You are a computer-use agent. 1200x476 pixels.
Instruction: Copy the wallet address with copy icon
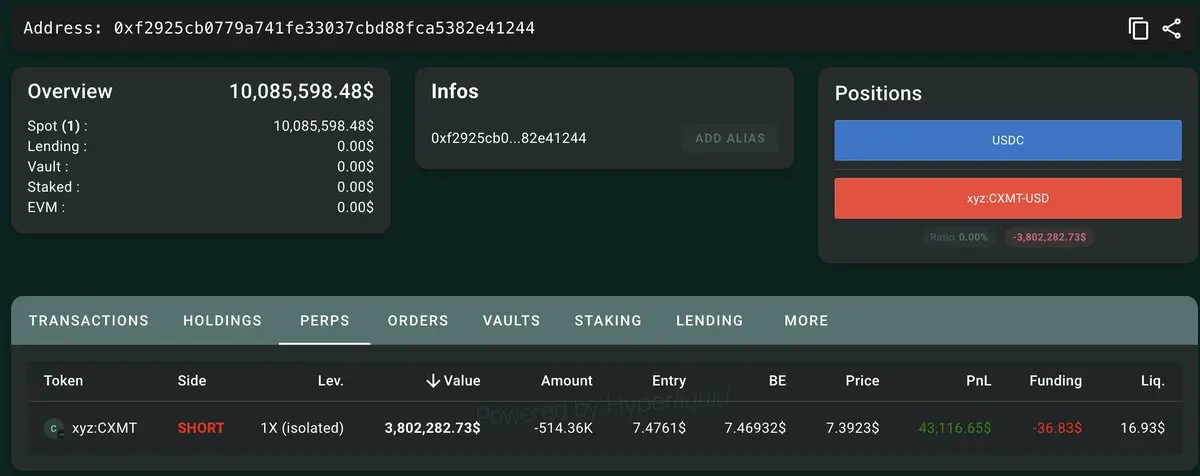[1138, 28]
